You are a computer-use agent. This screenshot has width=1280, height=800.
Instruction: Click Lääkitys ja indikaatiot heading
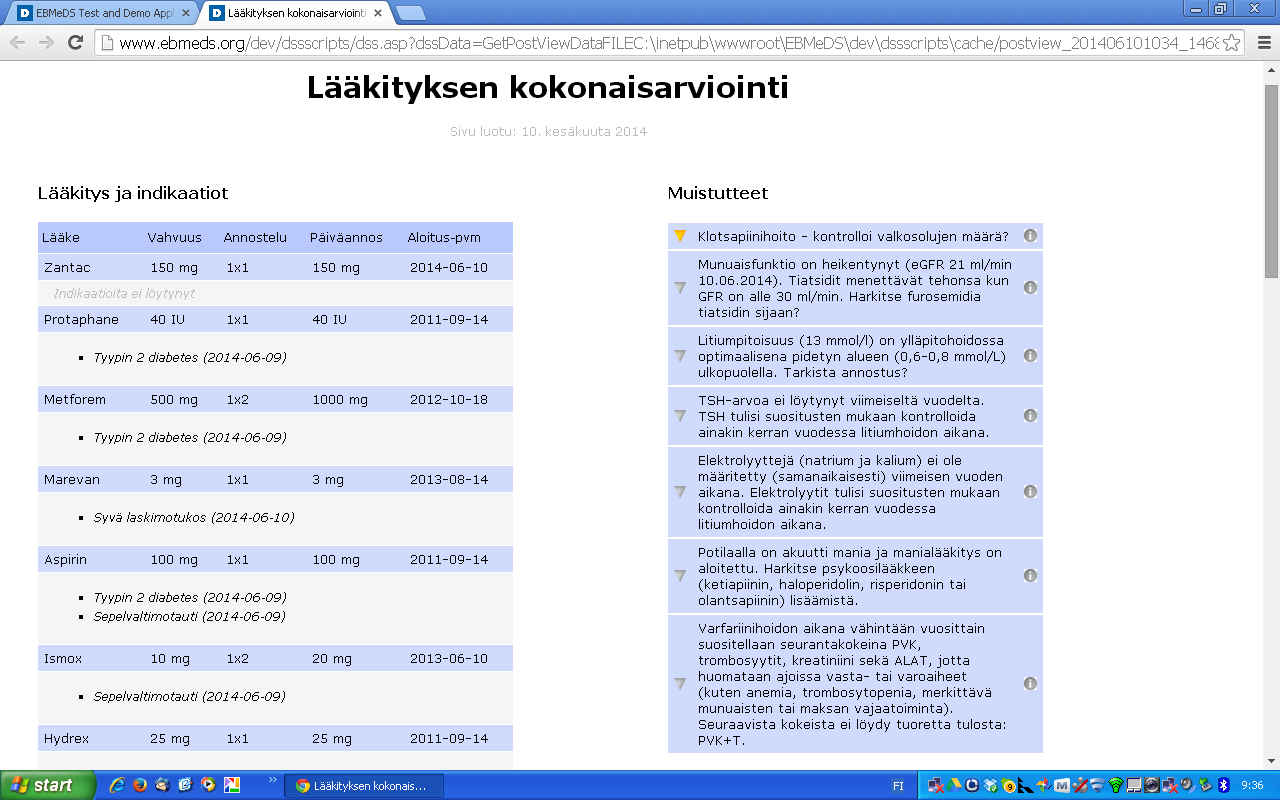tap(133, 193)
